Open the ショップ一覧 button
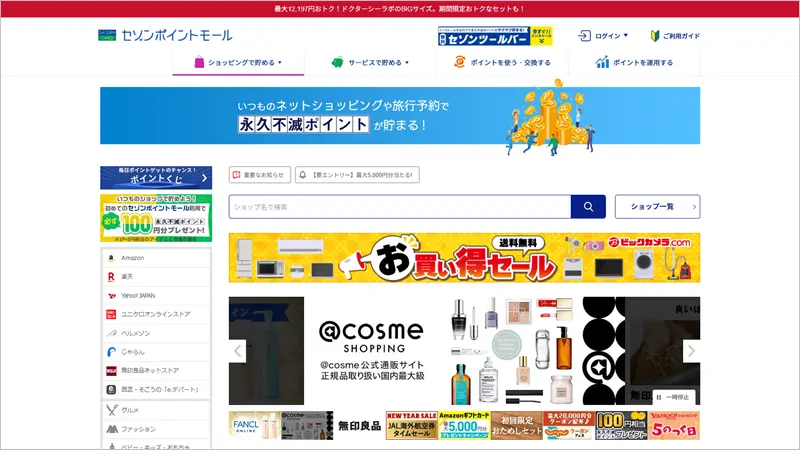This screenshot has width=800, height=450. point(658,207)
